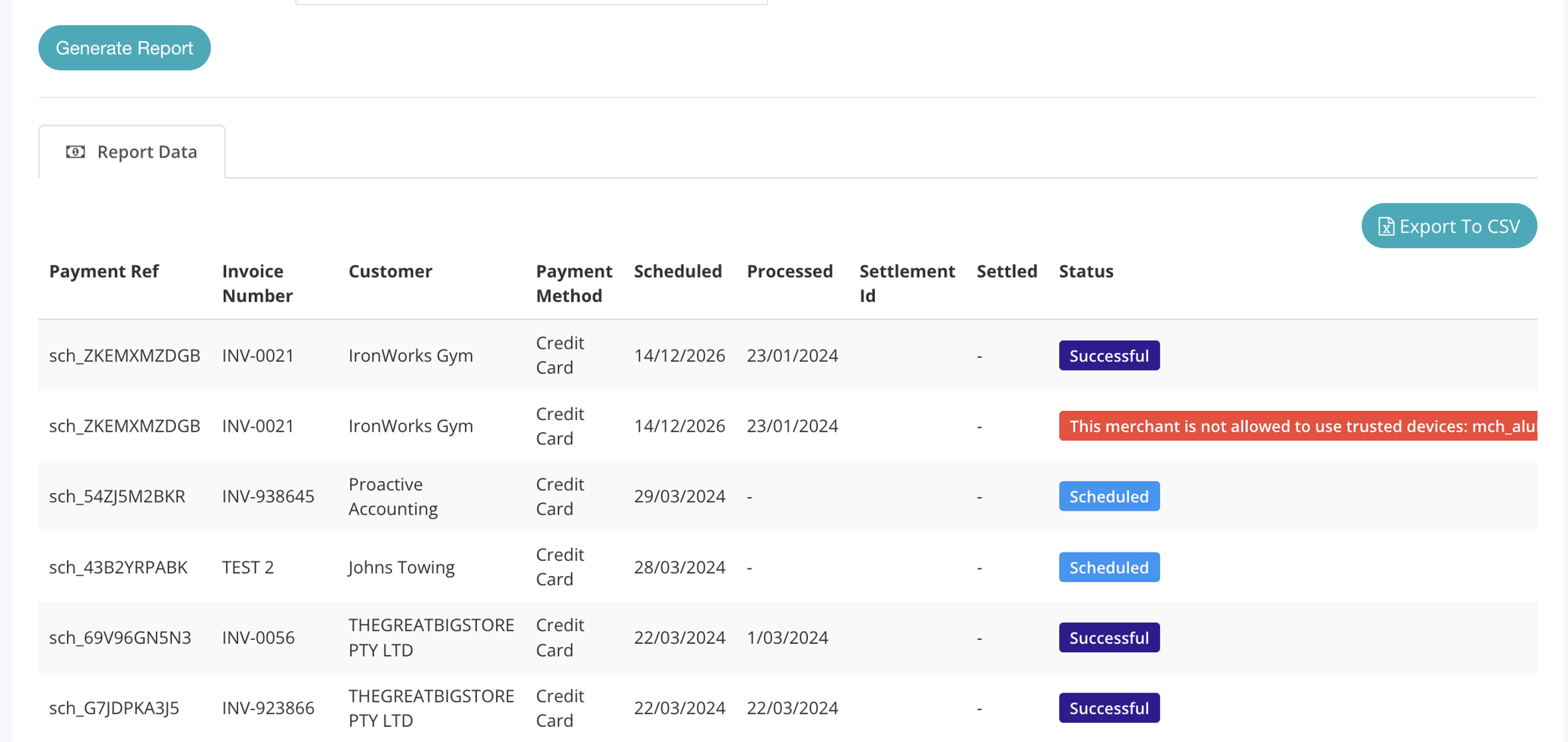Click the banknote icon on Report Data tab

click(x=75, y=151)
